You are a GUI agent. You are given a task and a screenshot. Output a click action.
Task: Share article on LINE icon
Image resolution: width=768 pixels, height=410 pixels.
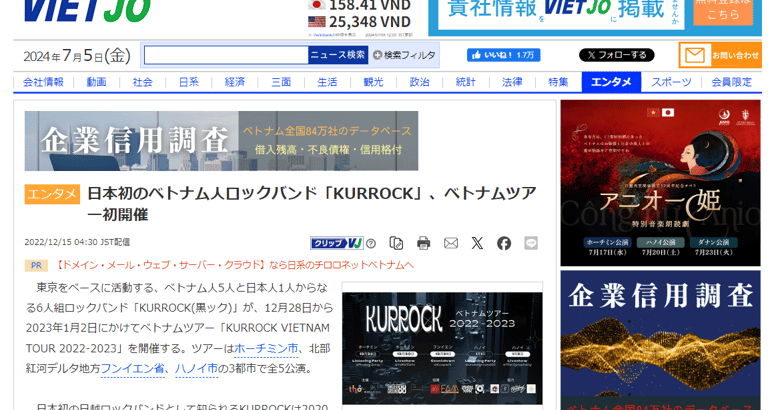[531, 243]
